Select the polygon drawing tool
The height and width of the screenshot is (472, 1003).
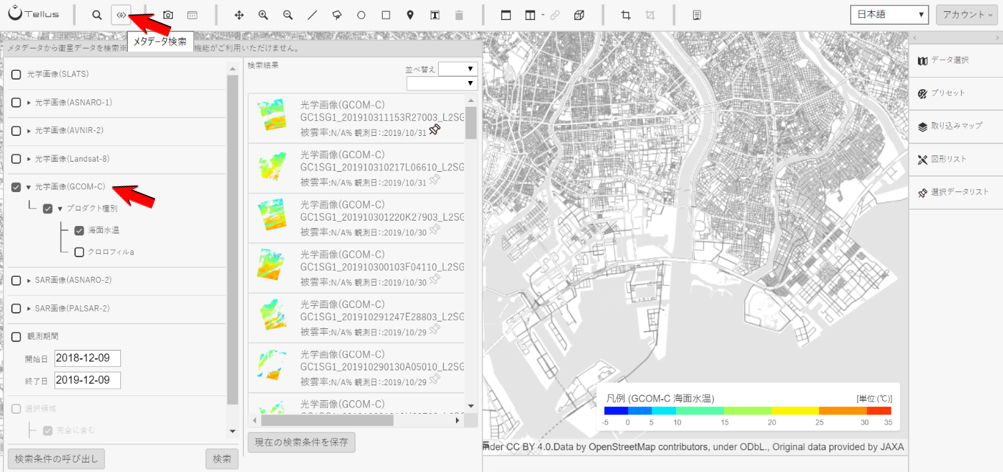click(x=336, y=15)
